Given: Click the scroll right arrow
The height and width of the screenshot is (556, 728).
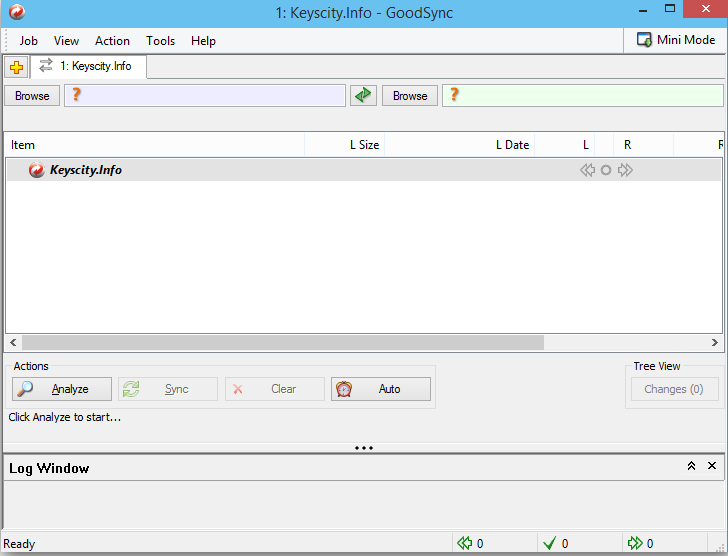Looking at the screenshot, I should click(x=715, y=343).
